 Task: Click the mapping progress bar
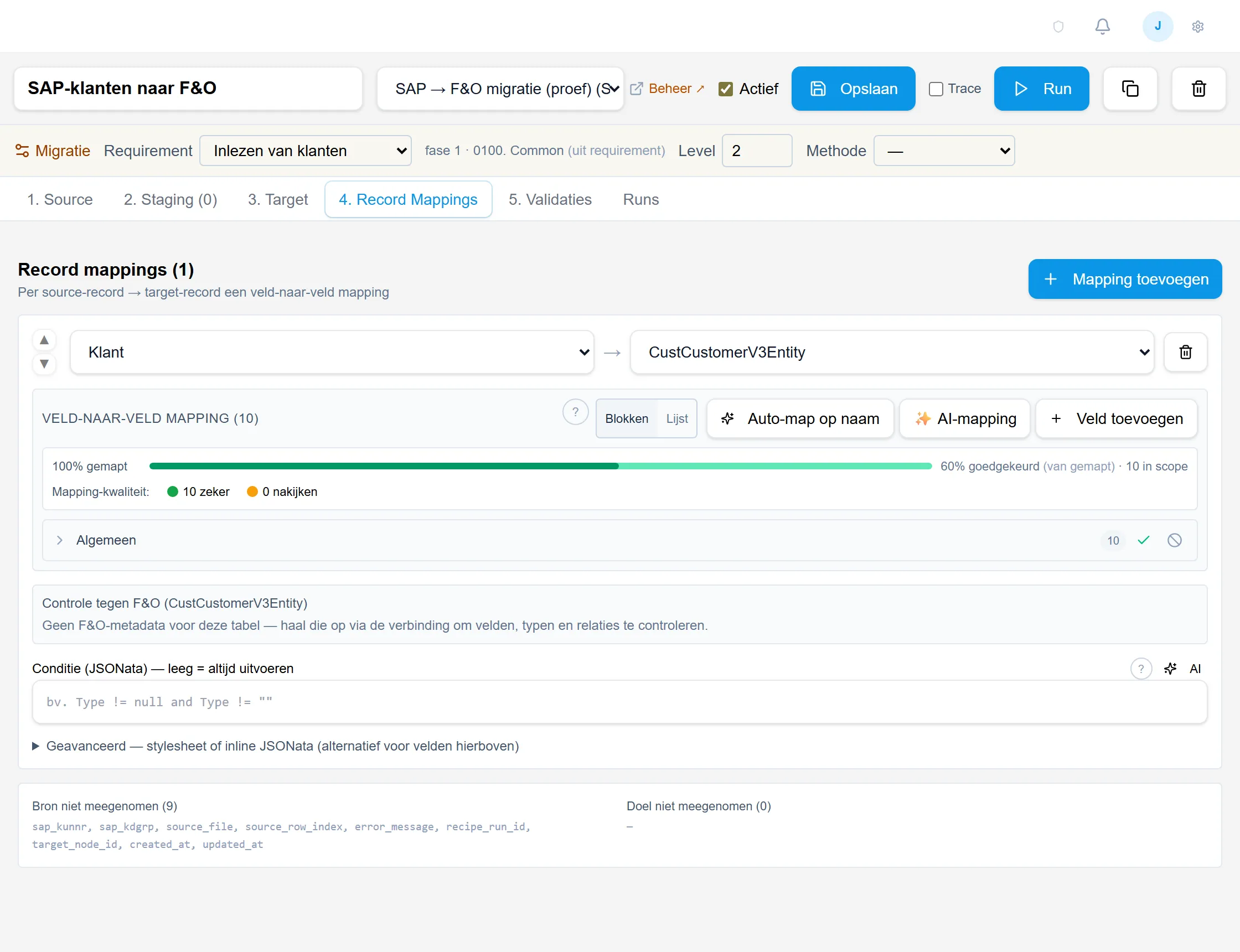tap(540, 466)
